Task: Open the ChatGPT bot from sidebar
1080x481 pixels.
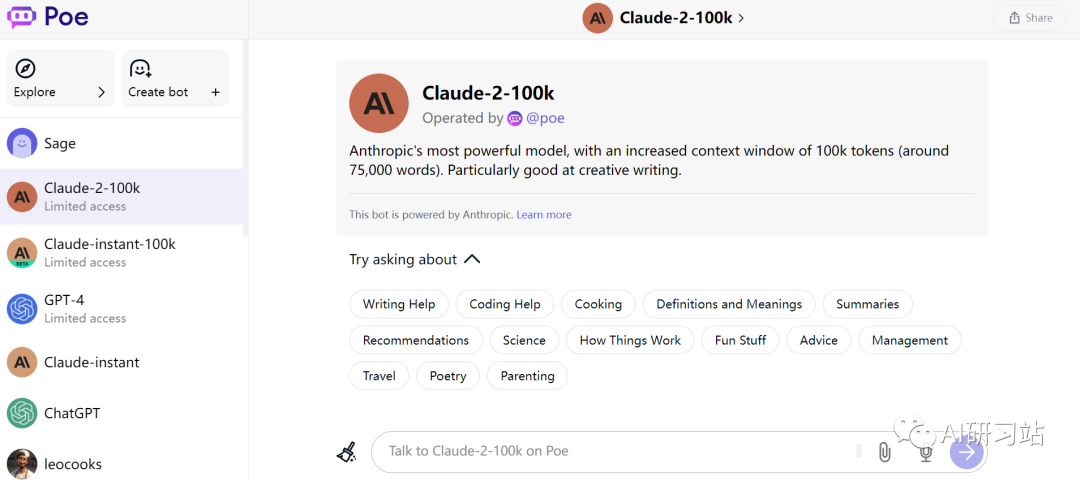Action: tap(121, 413)
